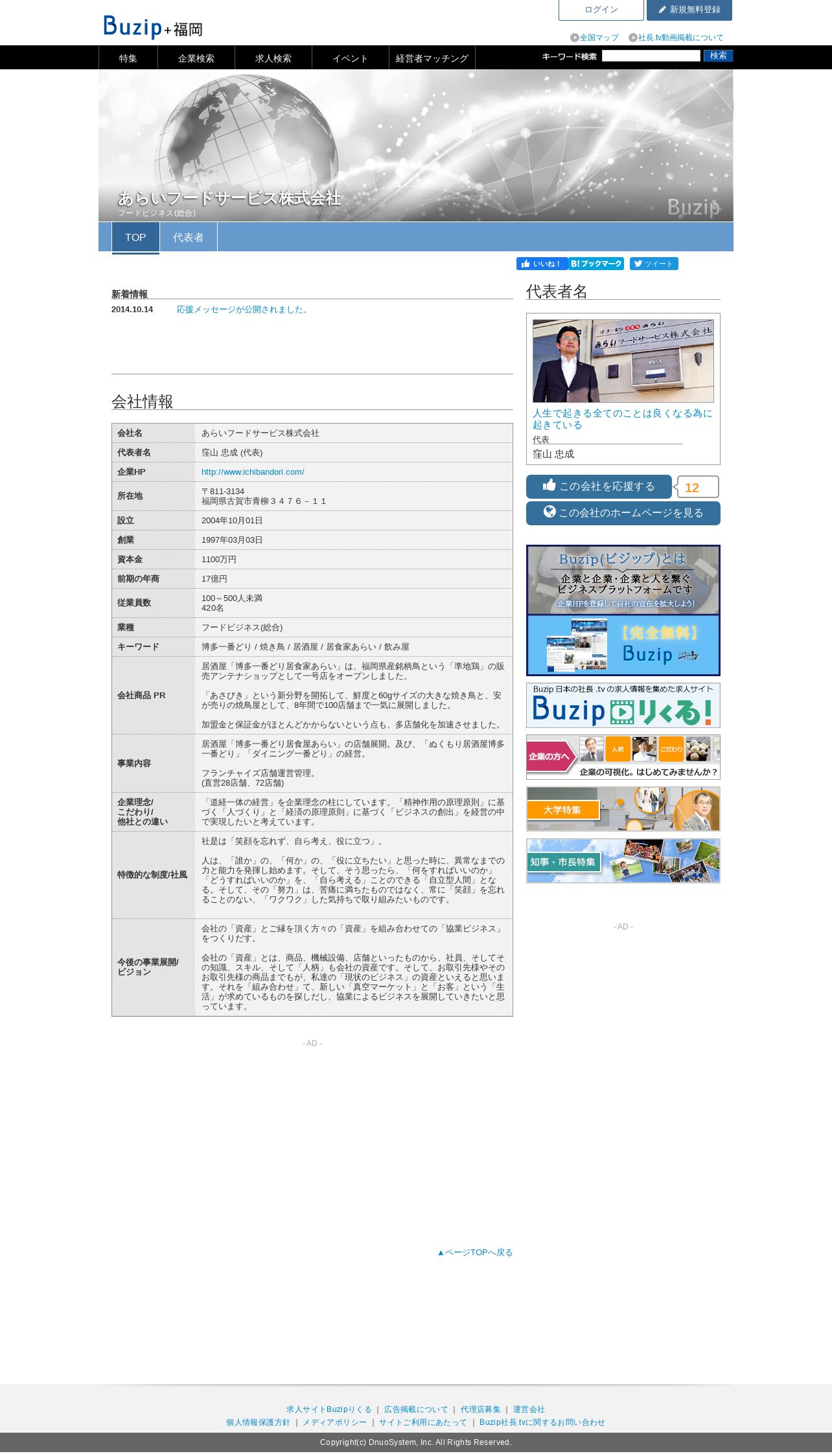Click the representative's photo thumbnail
This screenshot has height=1456, width=832.
pos(623,361)
